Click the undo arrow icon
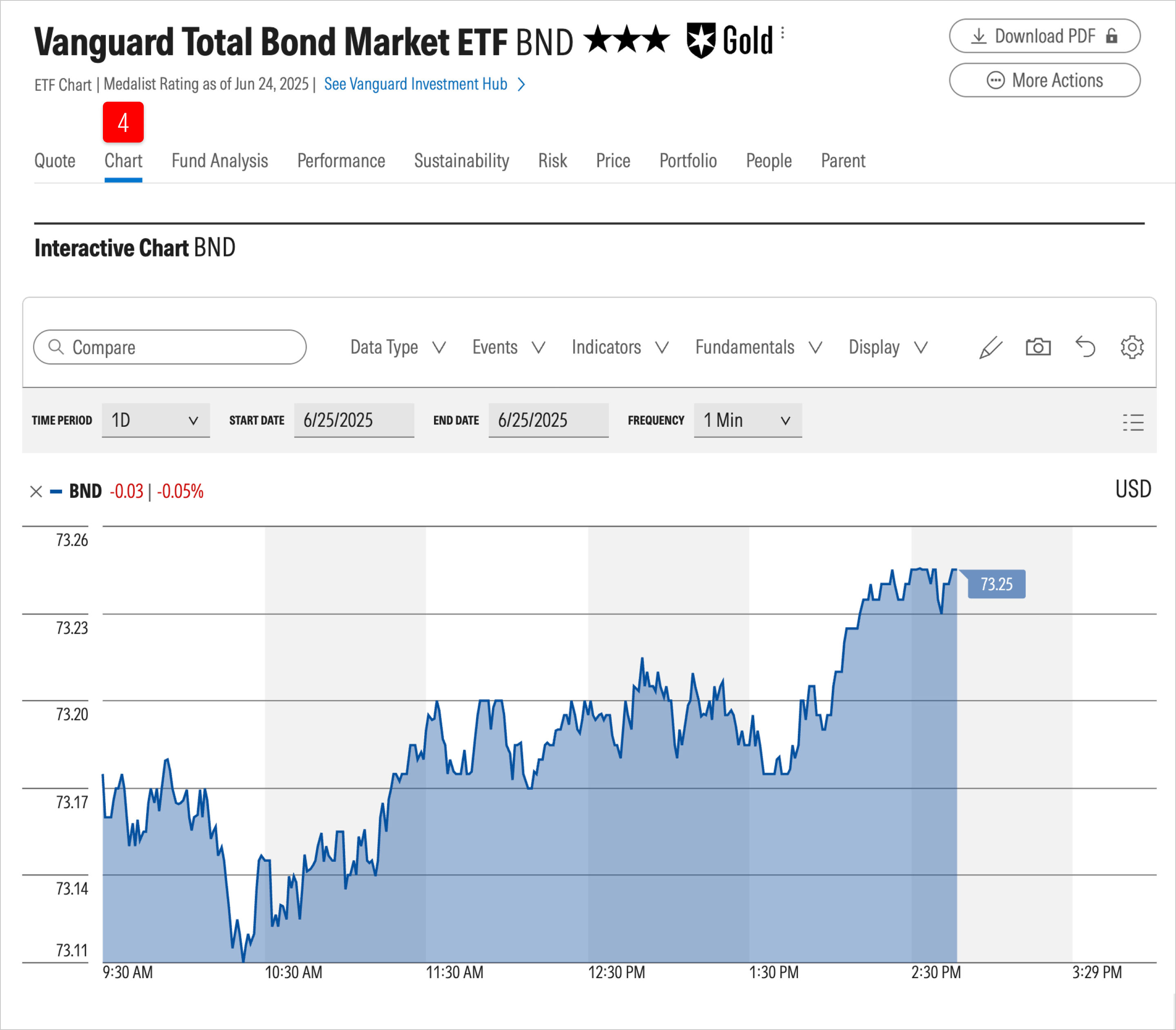 (1085, 347)
